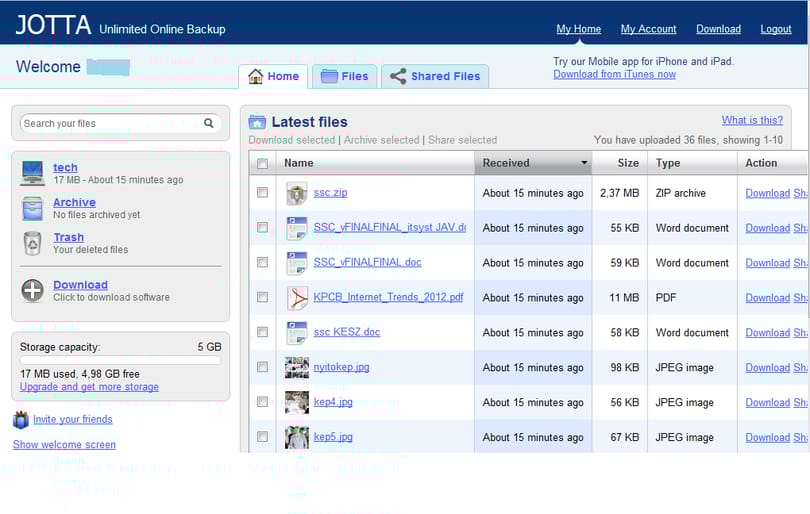Screen dimensions: 810x514
Task: Click the Share selected action
Action: coord(462,140)
